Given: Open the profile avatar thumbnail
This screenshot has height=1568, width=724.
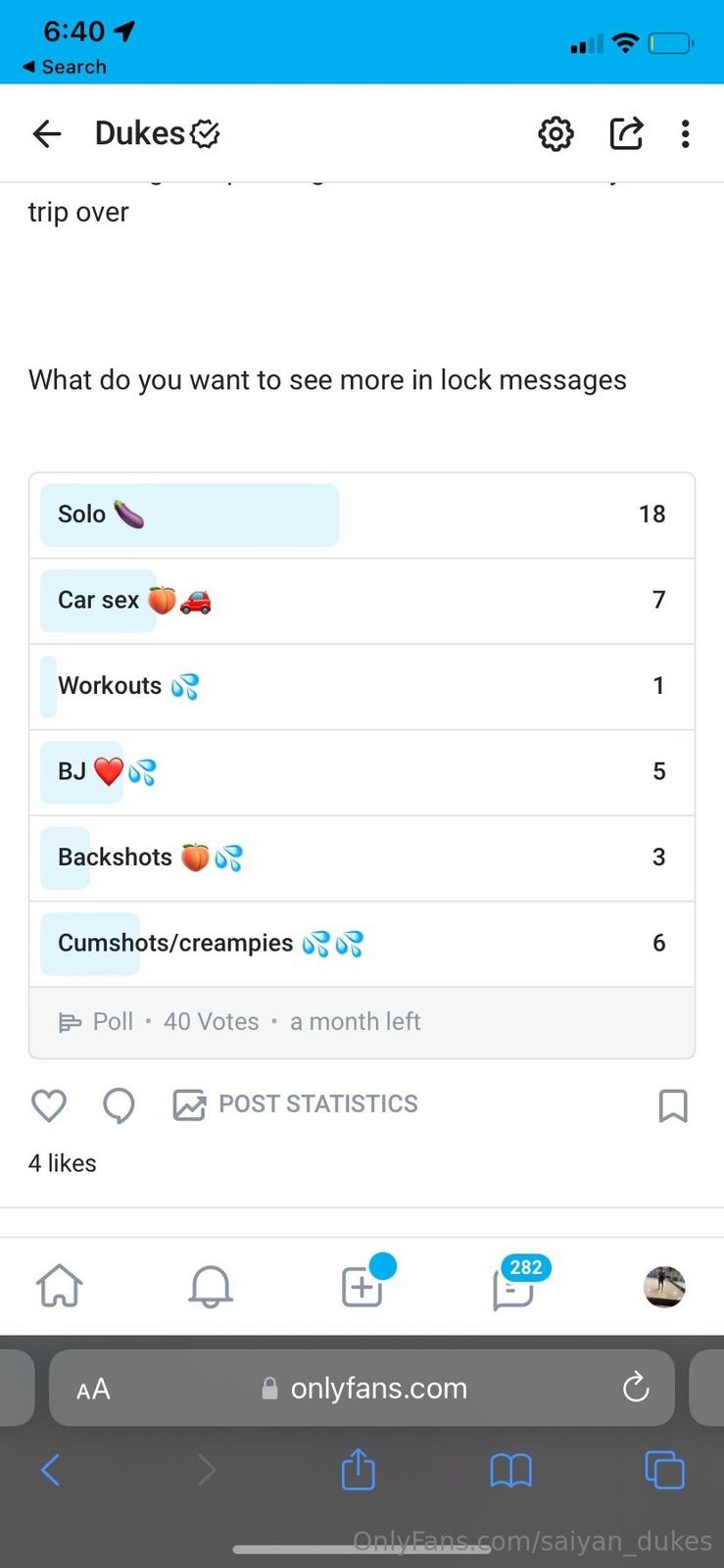Looking at the screenshot, I should click(664, 1287).
